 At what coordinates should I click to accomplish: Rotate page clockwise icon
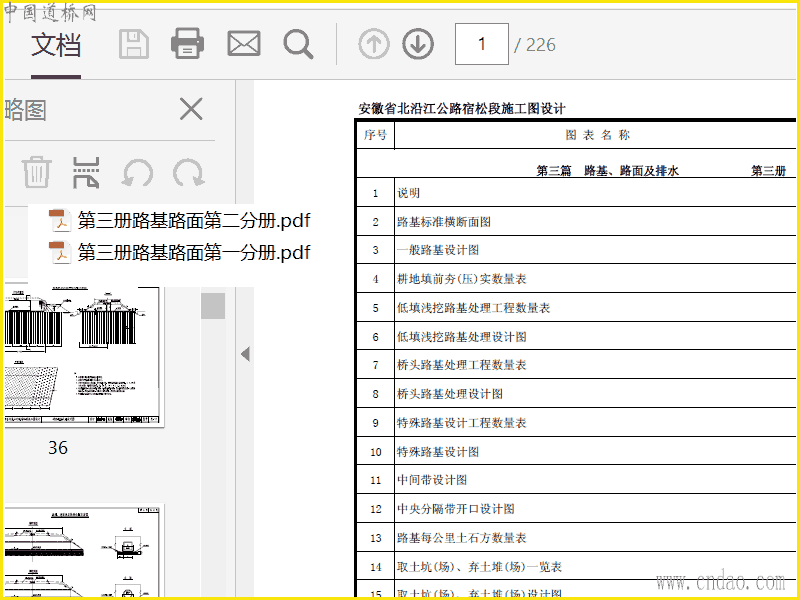click(189, 173)
